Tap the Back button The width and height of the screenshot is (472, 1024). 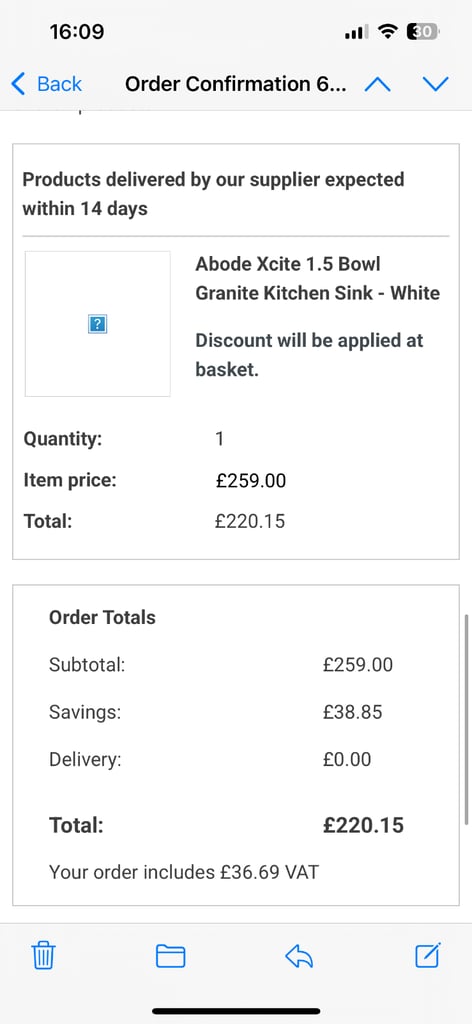[46, 84]
